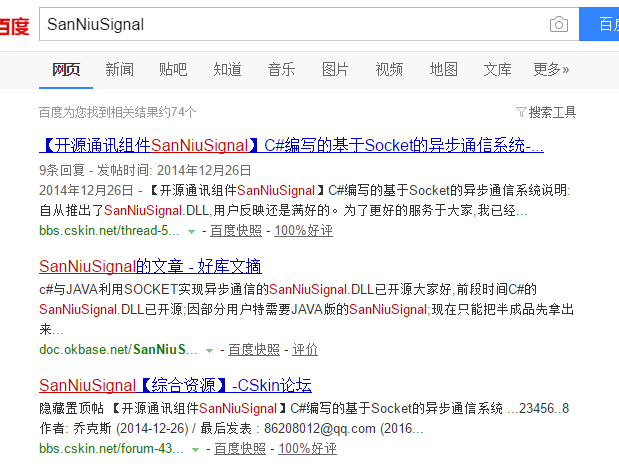Screen dimensions: 619x471
Task: Click the 评价 link for okbase result
Action: click(x=305, y=350)
